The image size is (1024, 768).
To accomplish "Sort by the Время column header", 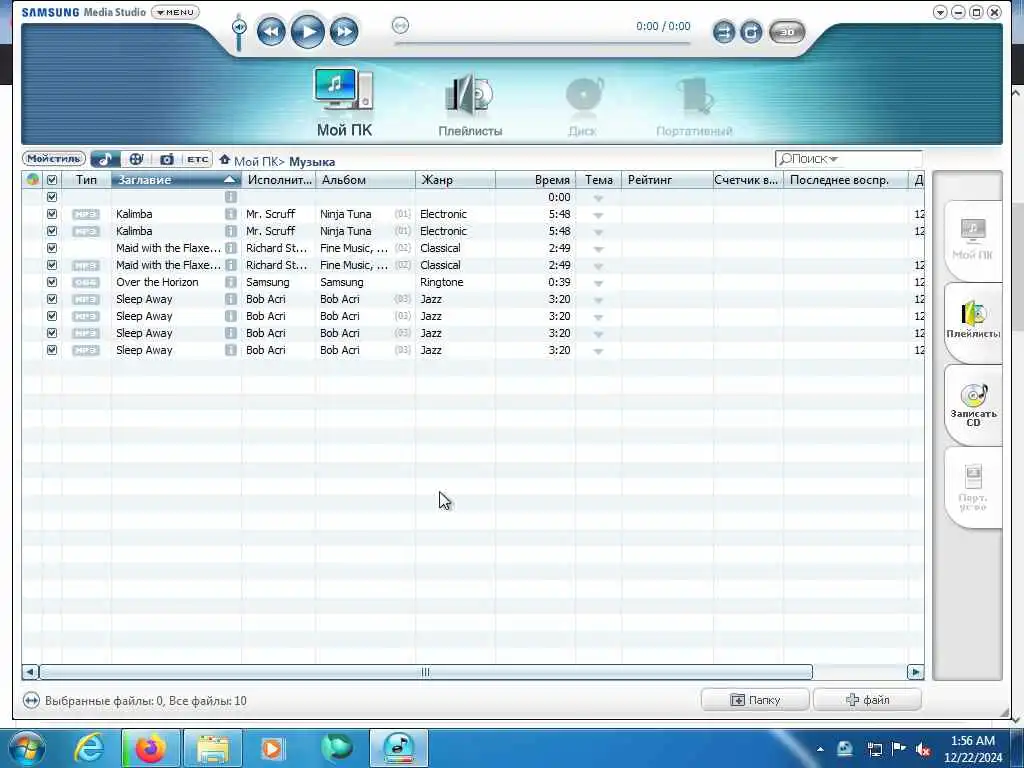I will coord(536,180).
